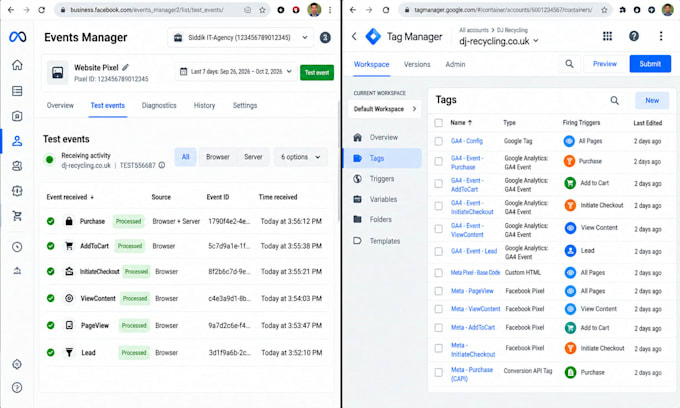Open the Siddik IT-Agency business account dropdown
Viewport: 680px width, 408px height.
[241, 38]
